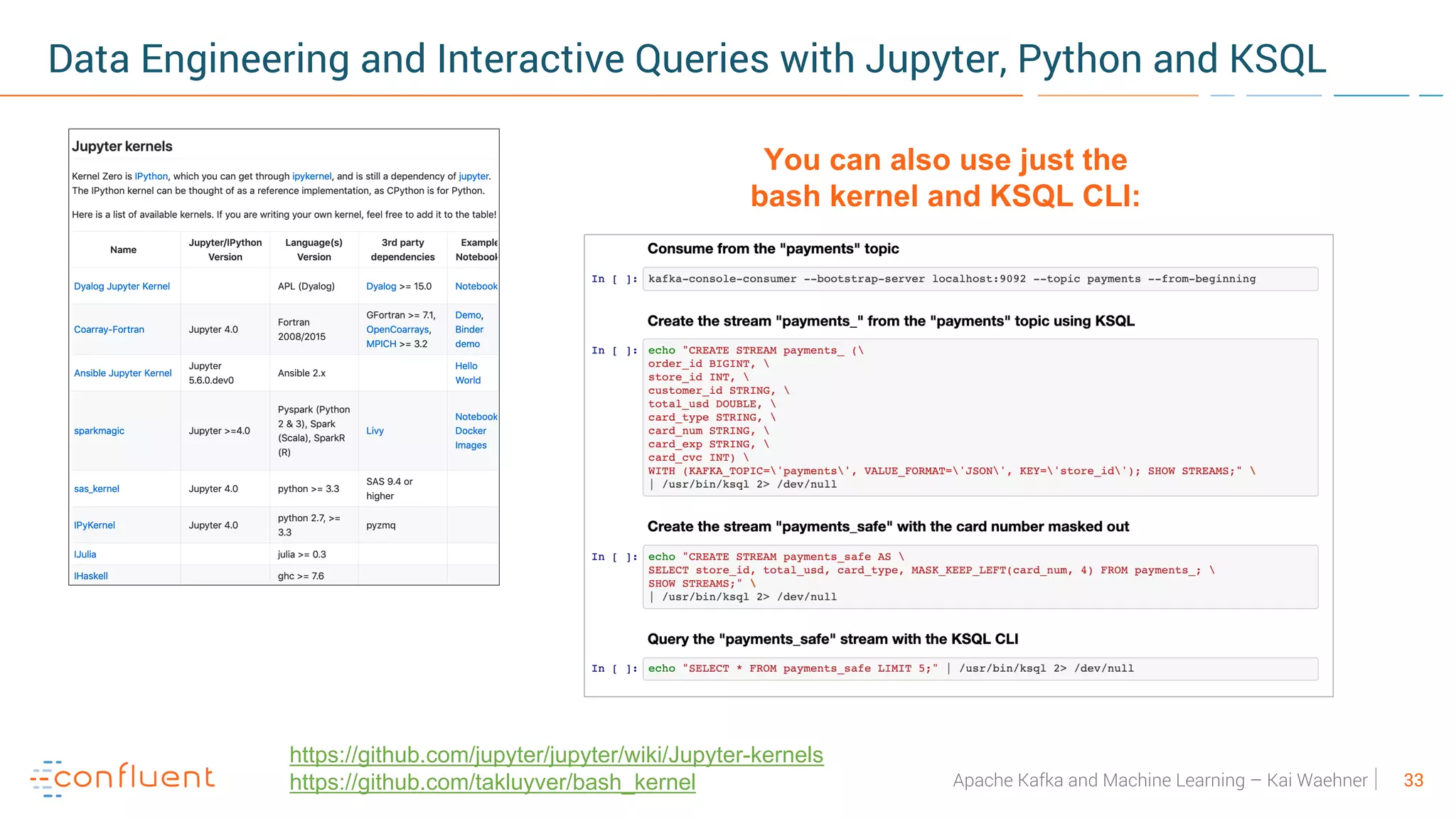The width and height of the screenshot is (1456, 819).
Task: Click the IPython link in kernel description
Action: pyautogui.click(x=151, y=176)
